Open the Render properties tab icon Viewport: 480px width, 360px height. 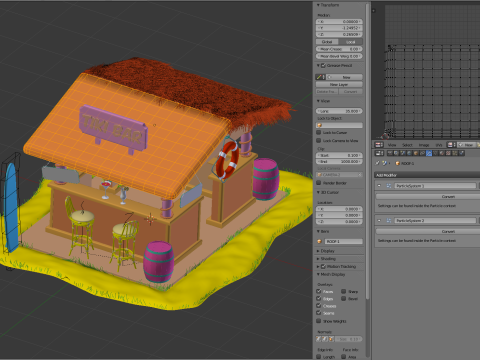point(390,153)
